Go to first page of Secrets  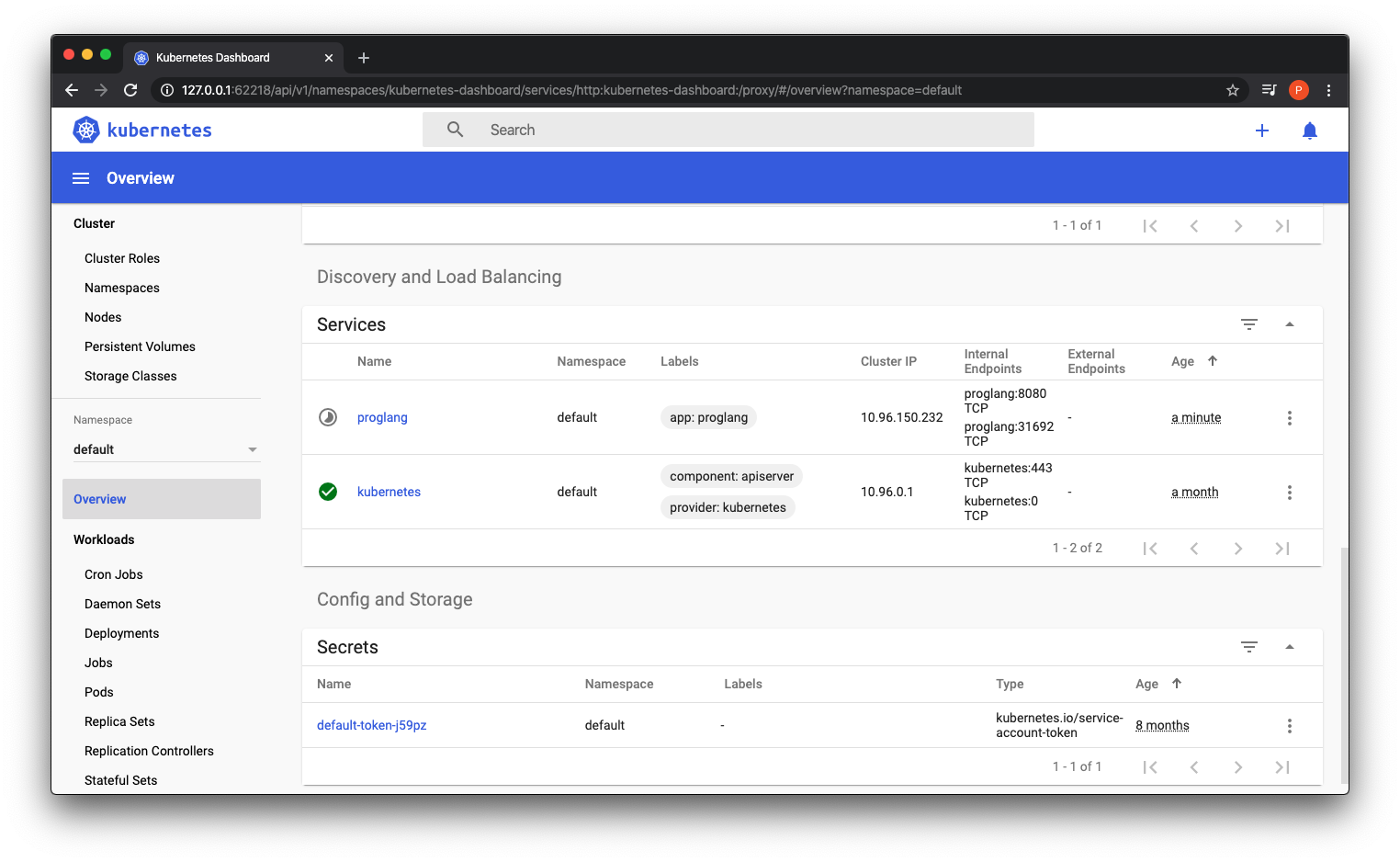tap(1150, 767)
